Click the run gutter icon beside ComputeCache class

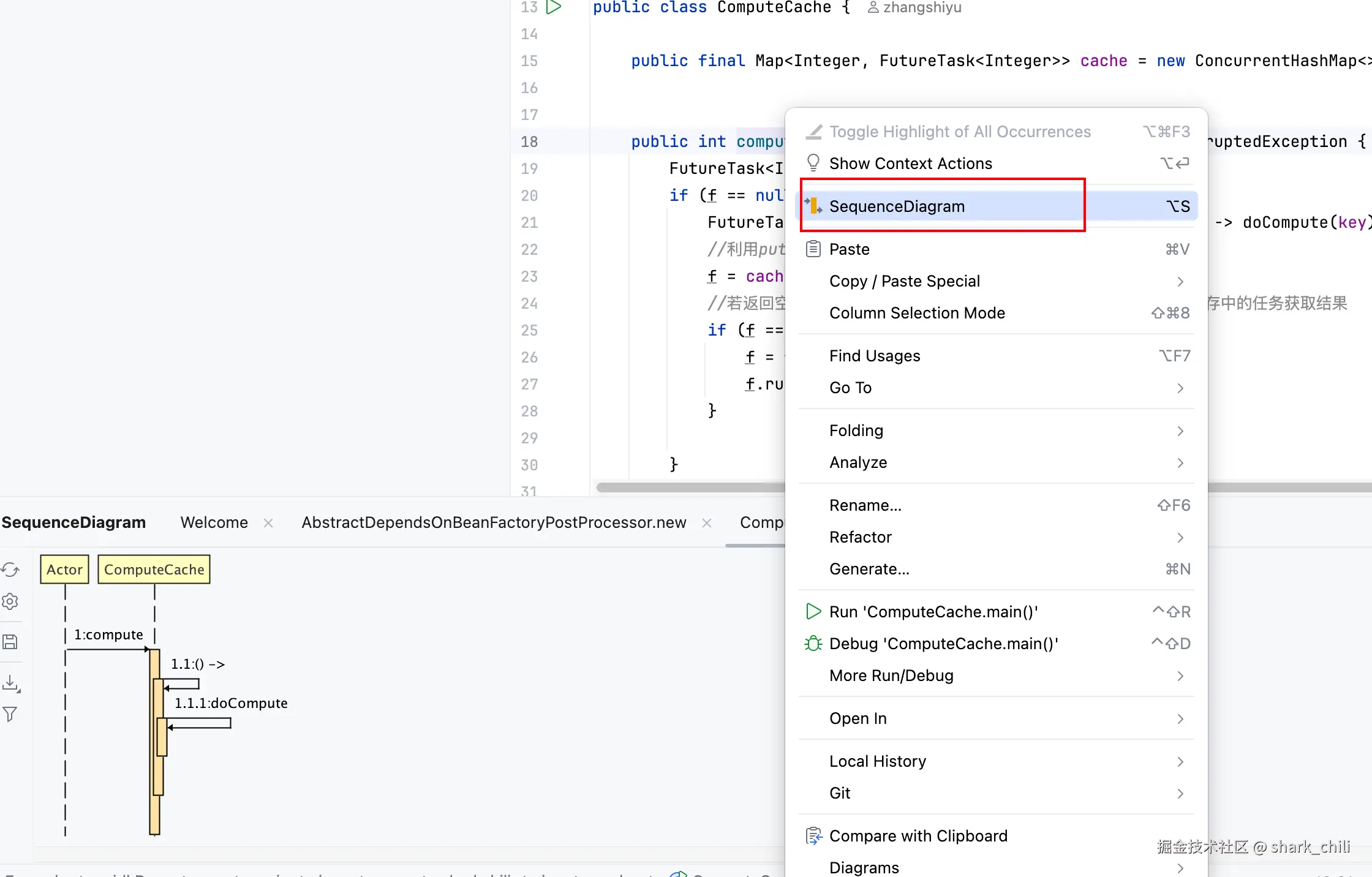(554, 7)
